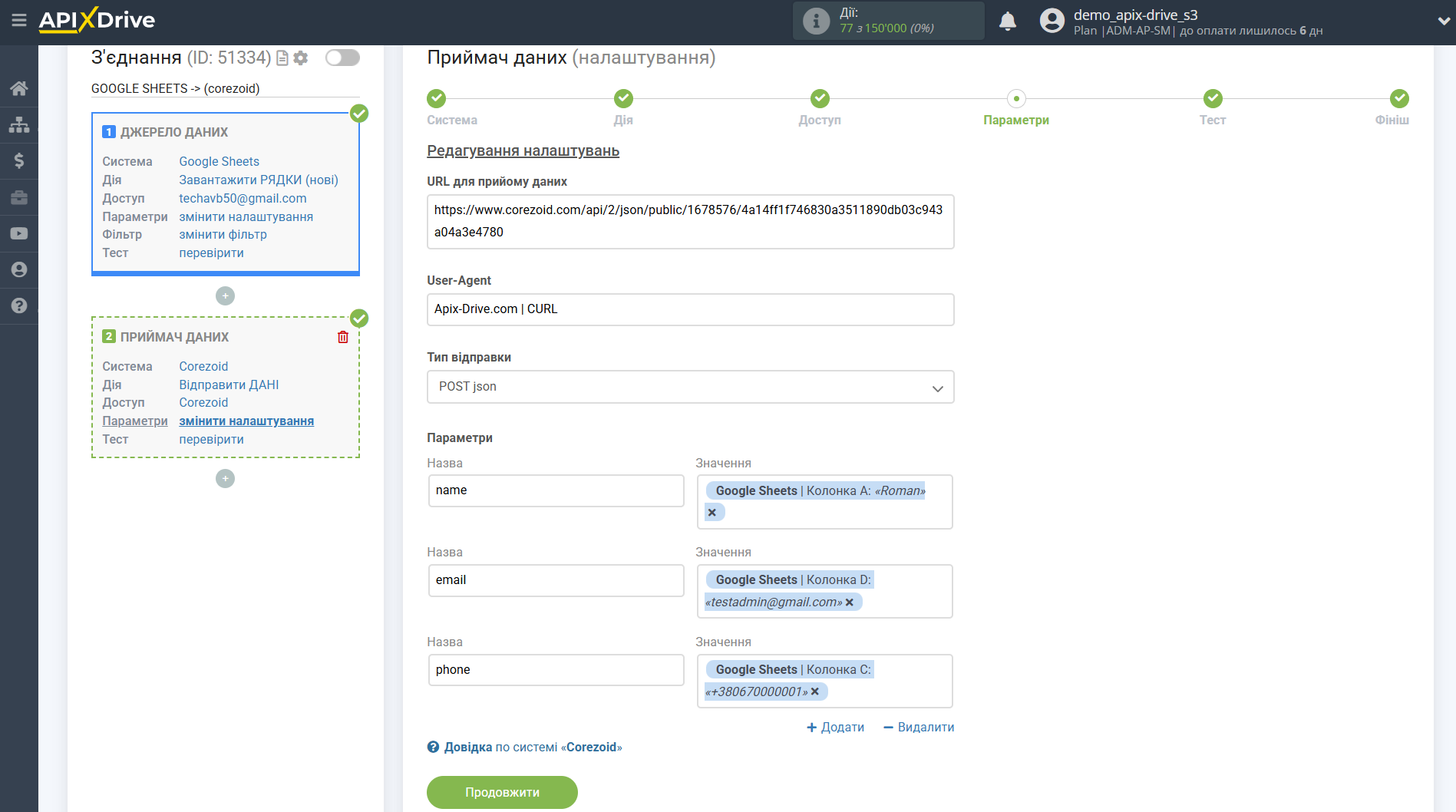Image resolution: width=1456 pixels, height=812 pixels.
Task: Click the URL для прийому даних field
Action: 690,221
